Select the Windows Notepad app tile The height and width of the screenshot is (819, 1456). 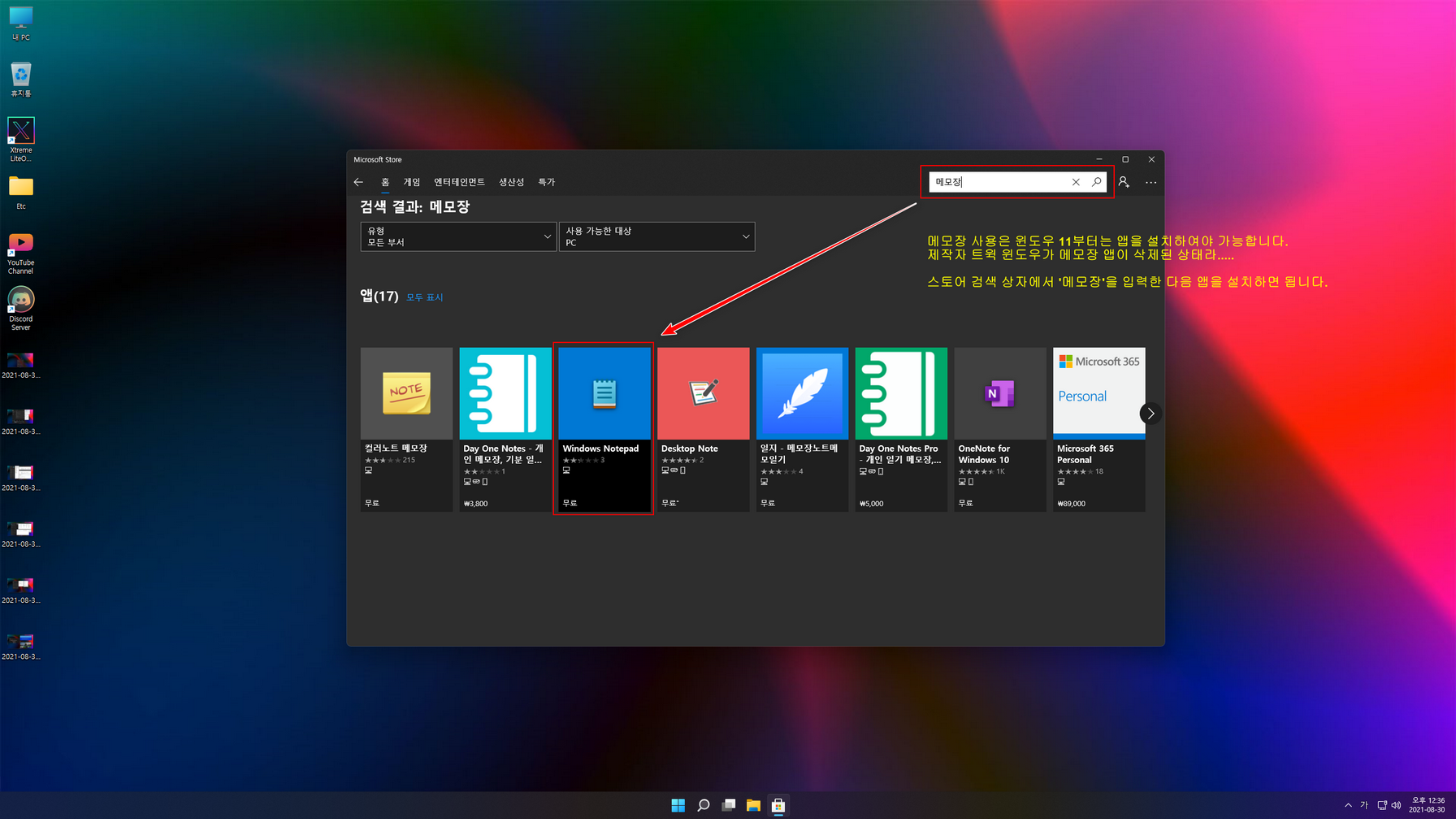click(x=604, y=429)
